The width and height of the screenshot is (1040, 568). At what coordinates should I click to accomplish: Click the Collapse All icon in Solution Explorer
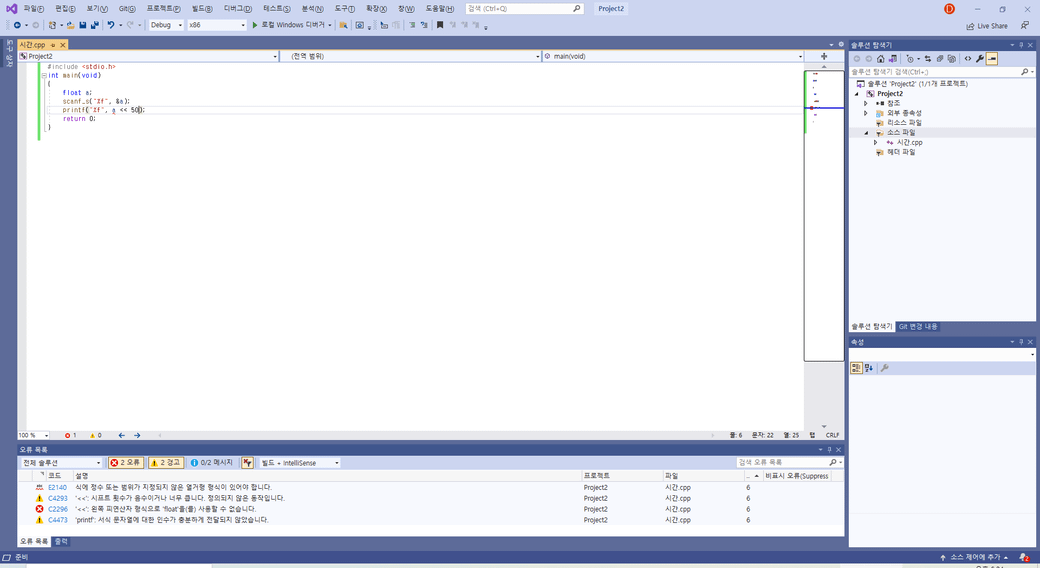point(940,59)
